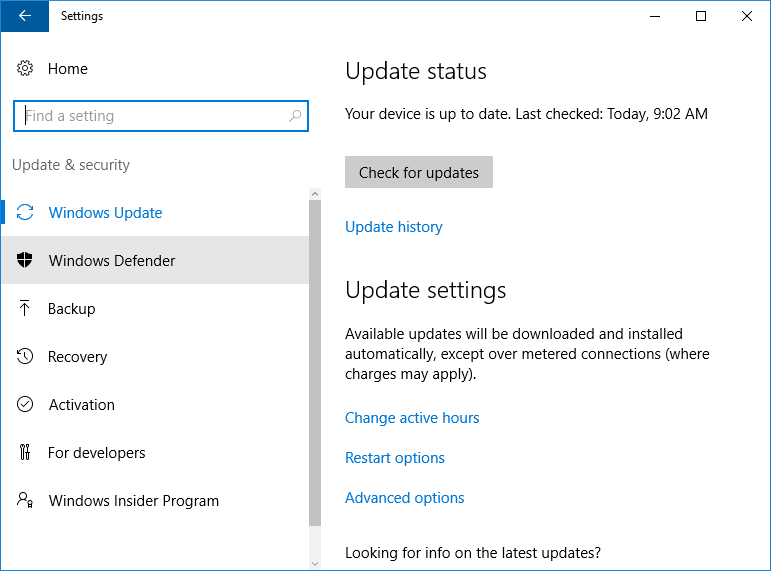Image resolution: width=771 pixels, height=571 pixels.
Task: Maximize the Settings window
Action: [701, 16]
